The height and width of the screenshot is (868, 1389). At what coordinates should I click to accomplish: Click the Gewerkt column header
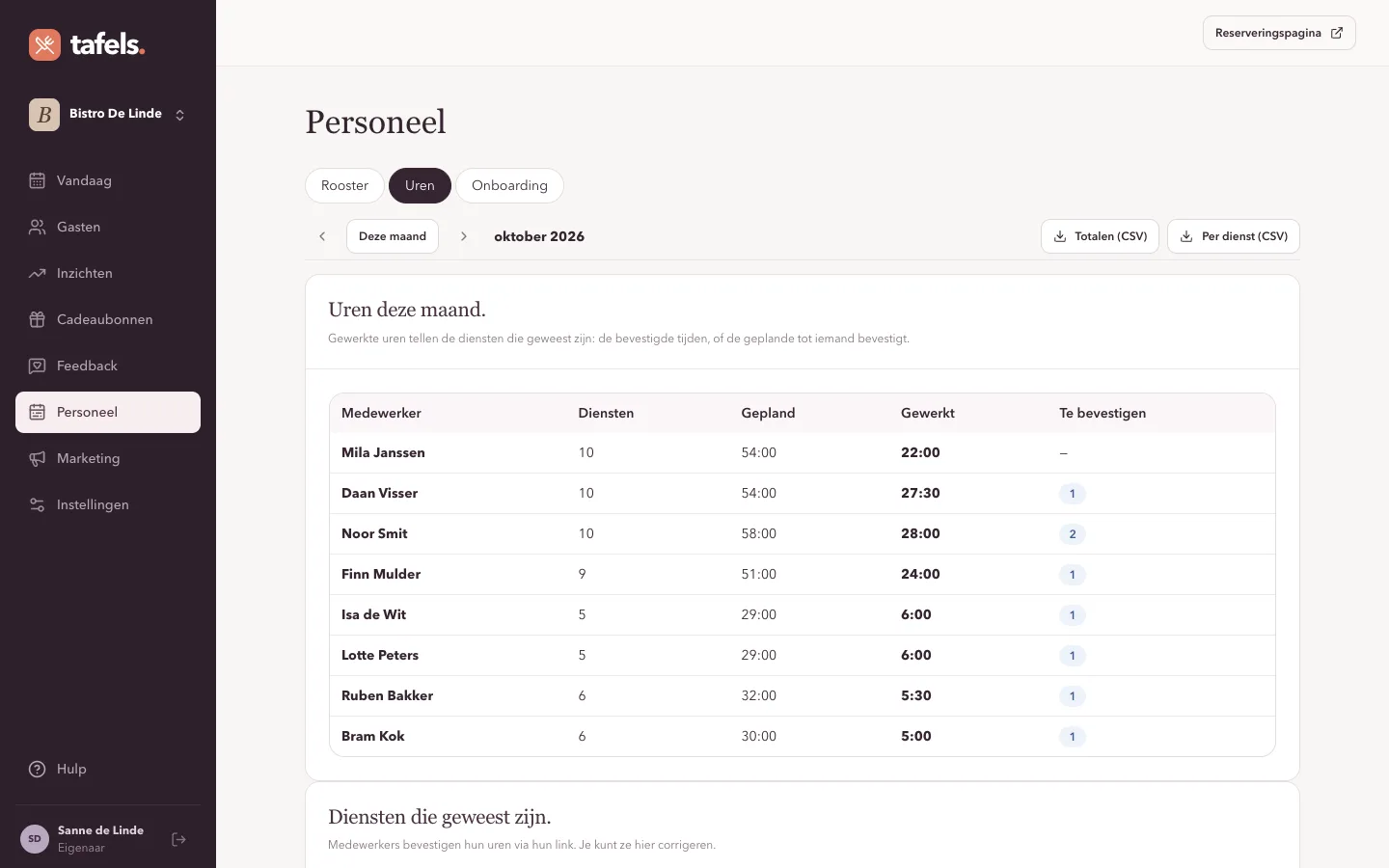click(928, 413)
